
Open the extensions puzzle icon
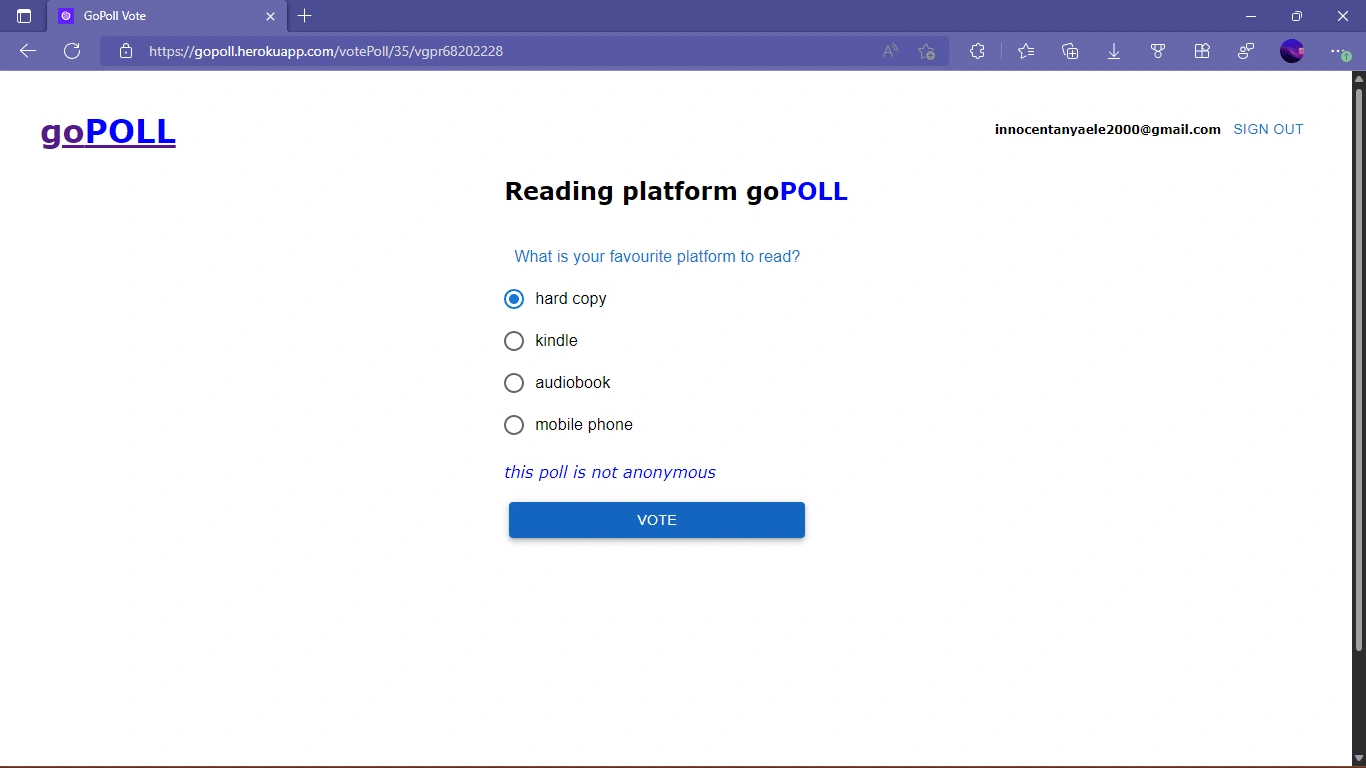click(977, 51)
